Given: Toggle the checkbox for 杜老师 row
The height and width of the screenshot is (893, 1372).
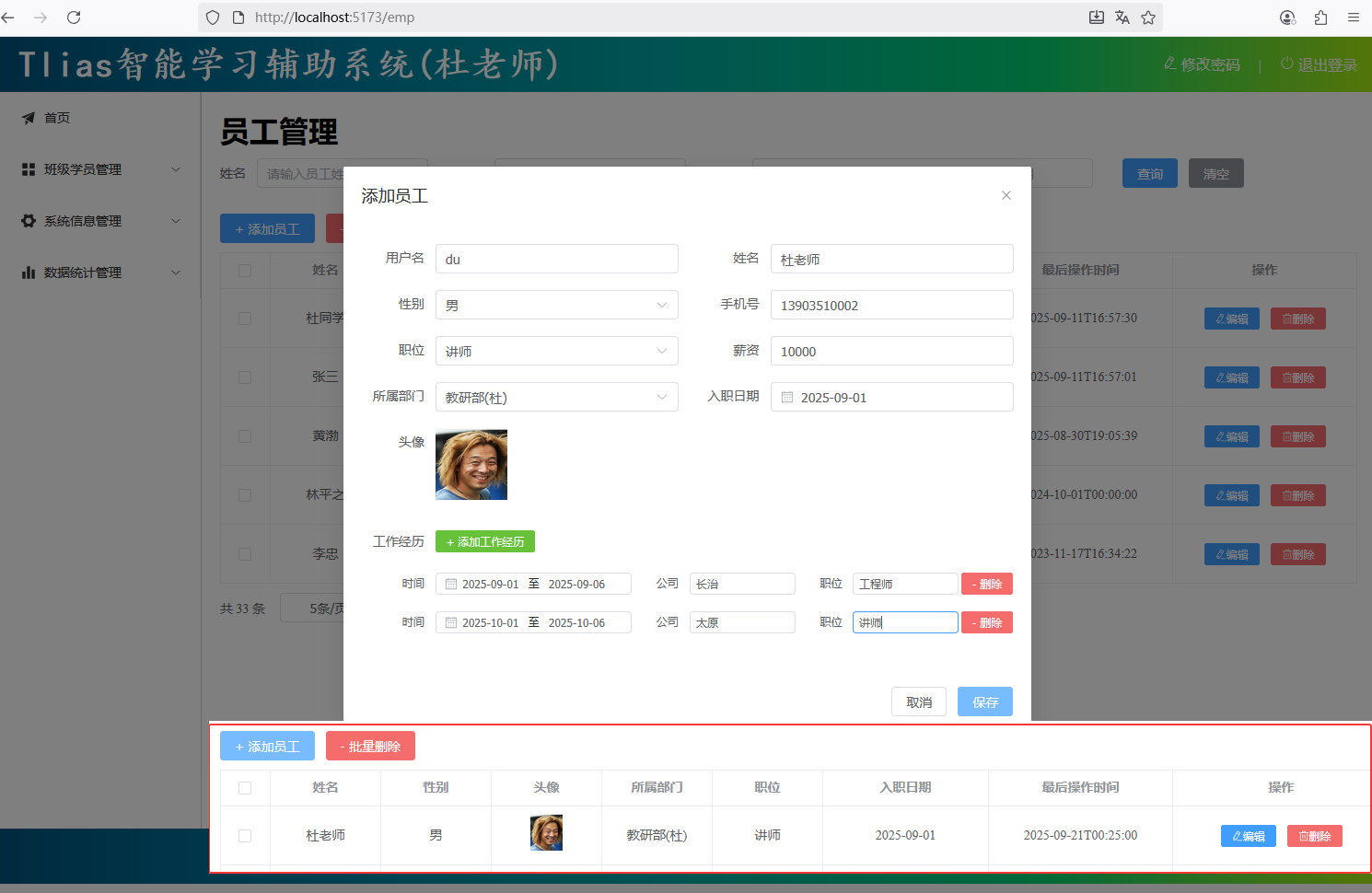Looking at the screenshot, I should pyautogui.click(x=245, y=836).
